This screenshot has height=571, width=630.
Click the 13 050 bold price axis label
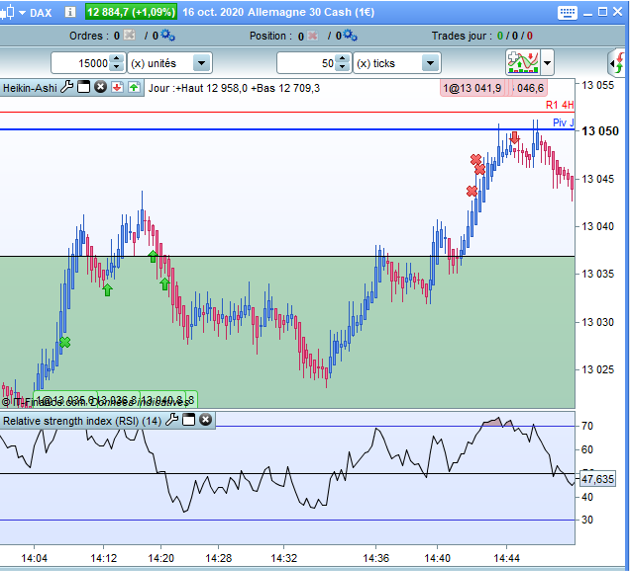tap(600, 131)
